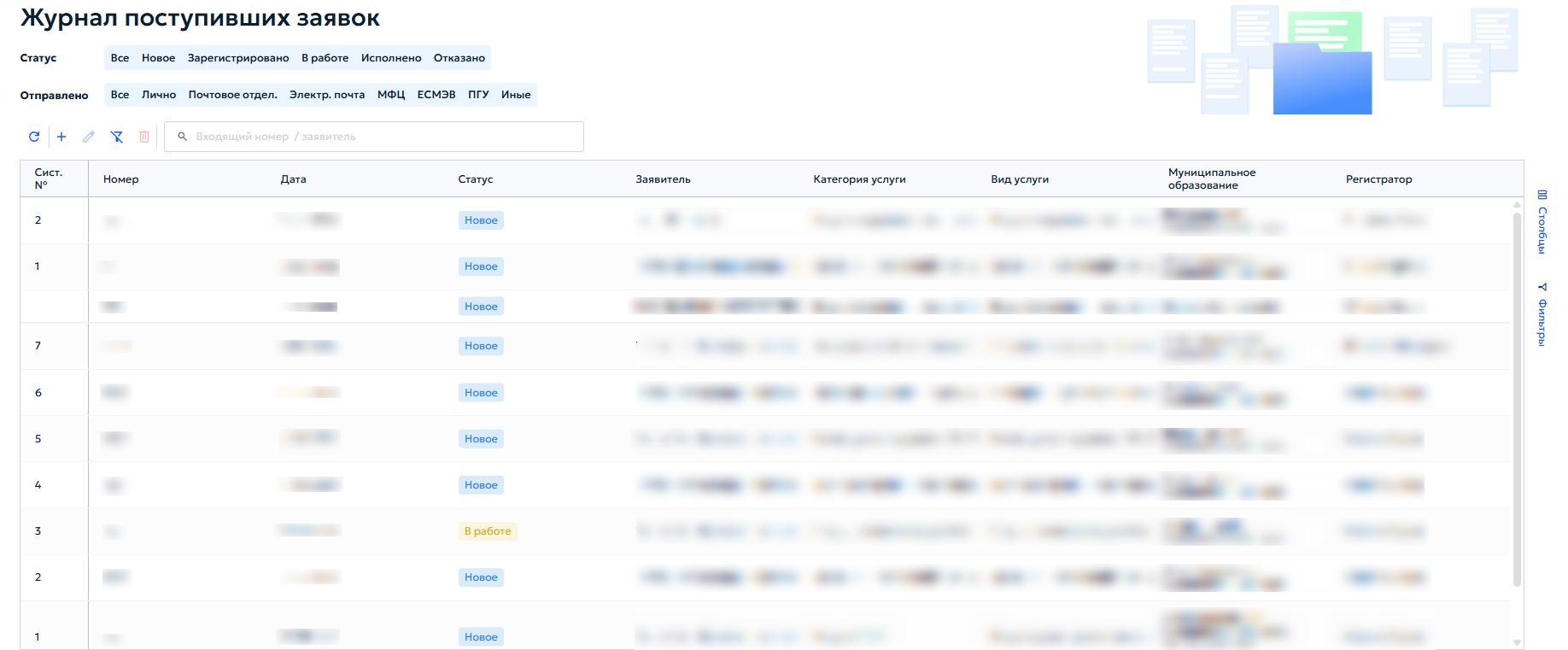The image size is (1568, 650).
Task: Click the table scrollbar down arrow
Action: click(1518, 642)
